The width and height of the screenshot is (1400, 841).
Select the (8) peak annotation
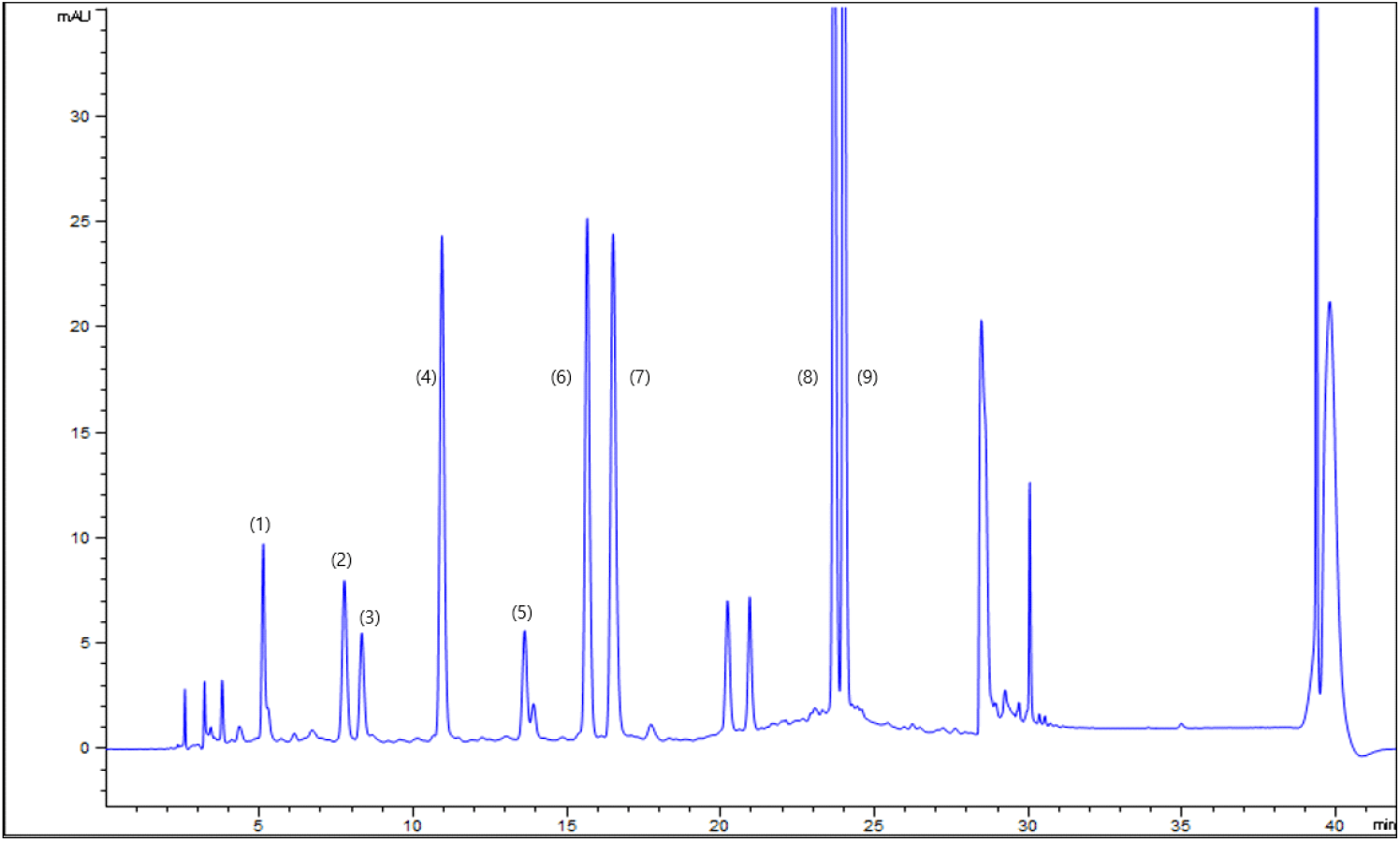(x=808, y=377)
